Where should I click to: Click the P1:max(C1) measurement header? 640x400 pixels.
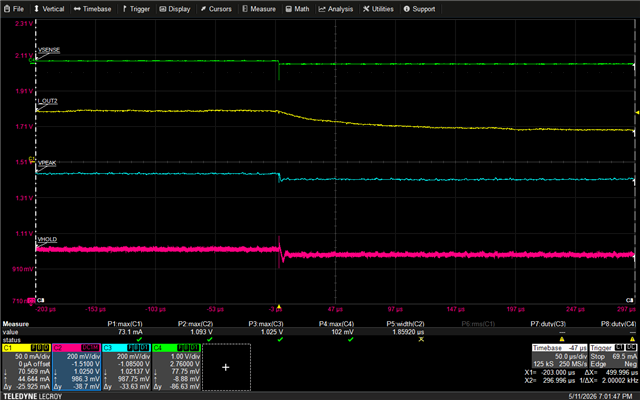pyautogui.click(x=125, y=324)
